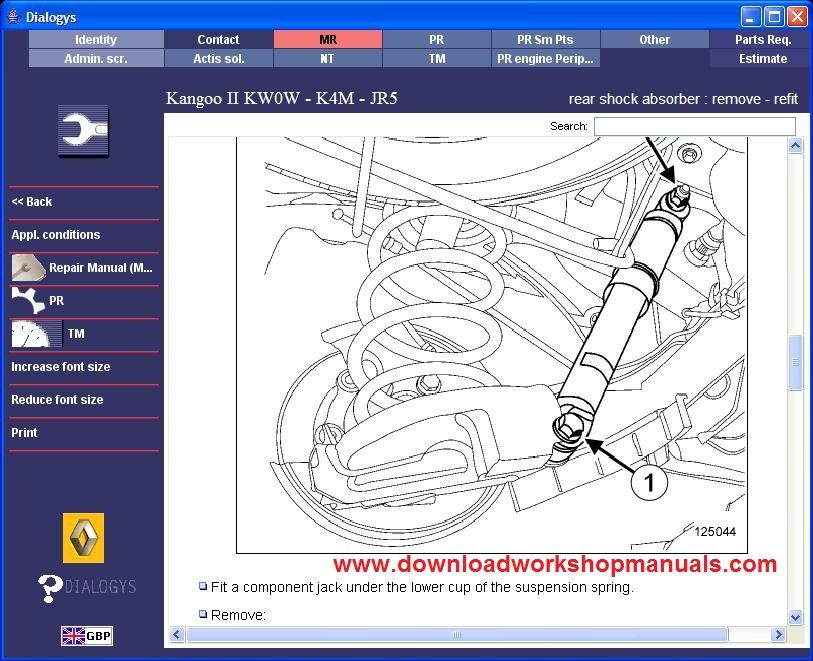Screen dimensions: 813x661
Task: Switch to the TM tab
Action: (x=437, y=59)
